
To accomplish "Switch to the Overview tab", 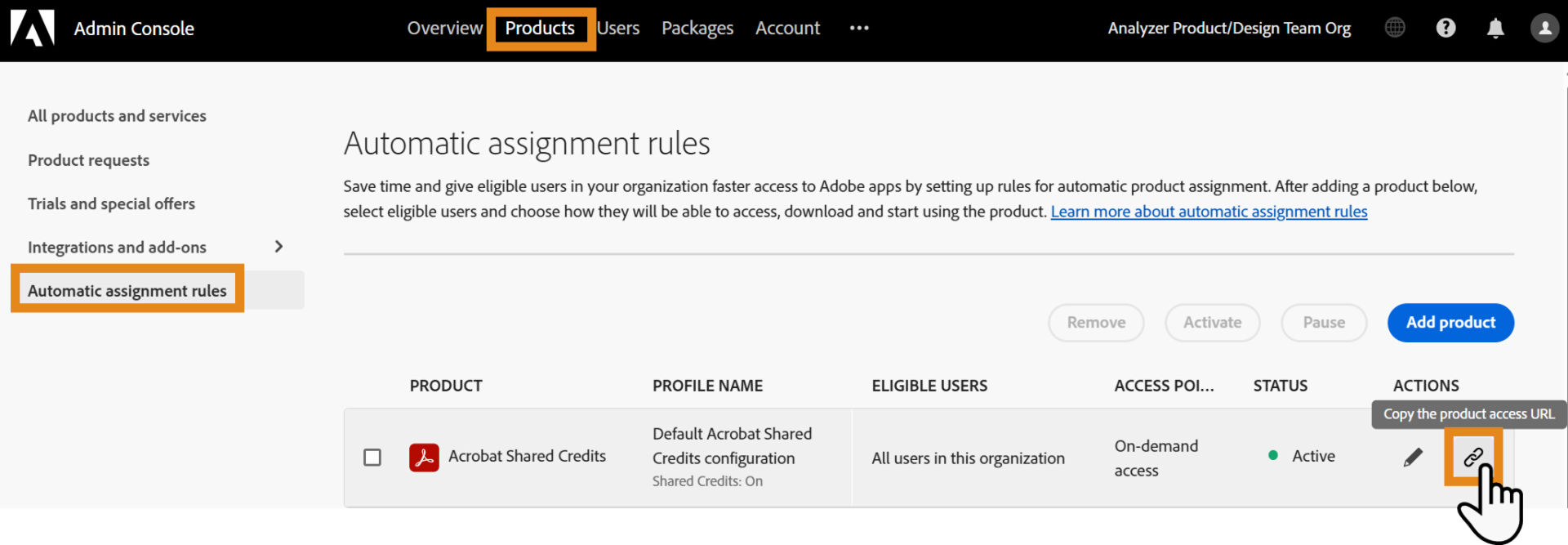I will point(445,28).
